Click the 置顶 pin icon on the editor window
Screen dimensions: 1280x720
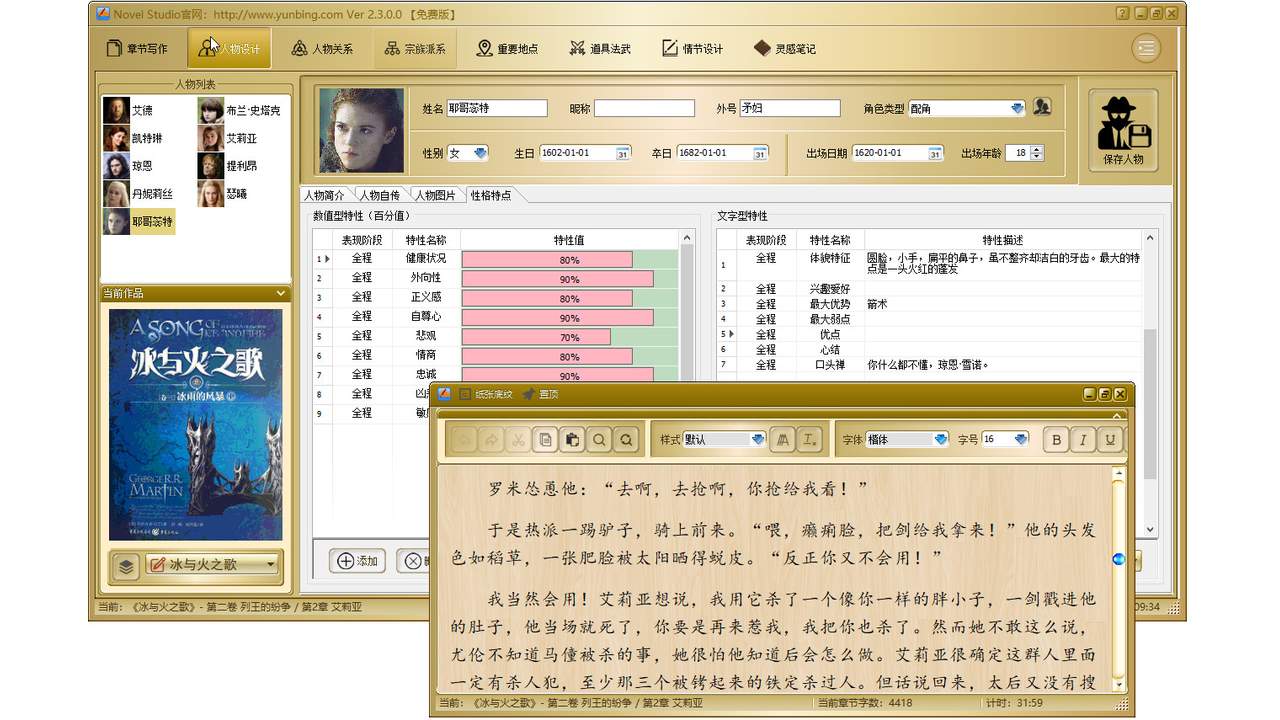pyautogui.click(x=530, y=394)
